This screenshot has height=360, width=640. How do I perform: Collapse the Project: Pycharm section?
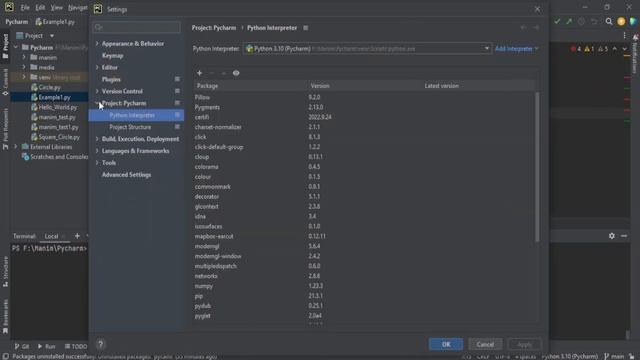pyautogui.click(x=97, y=103)
